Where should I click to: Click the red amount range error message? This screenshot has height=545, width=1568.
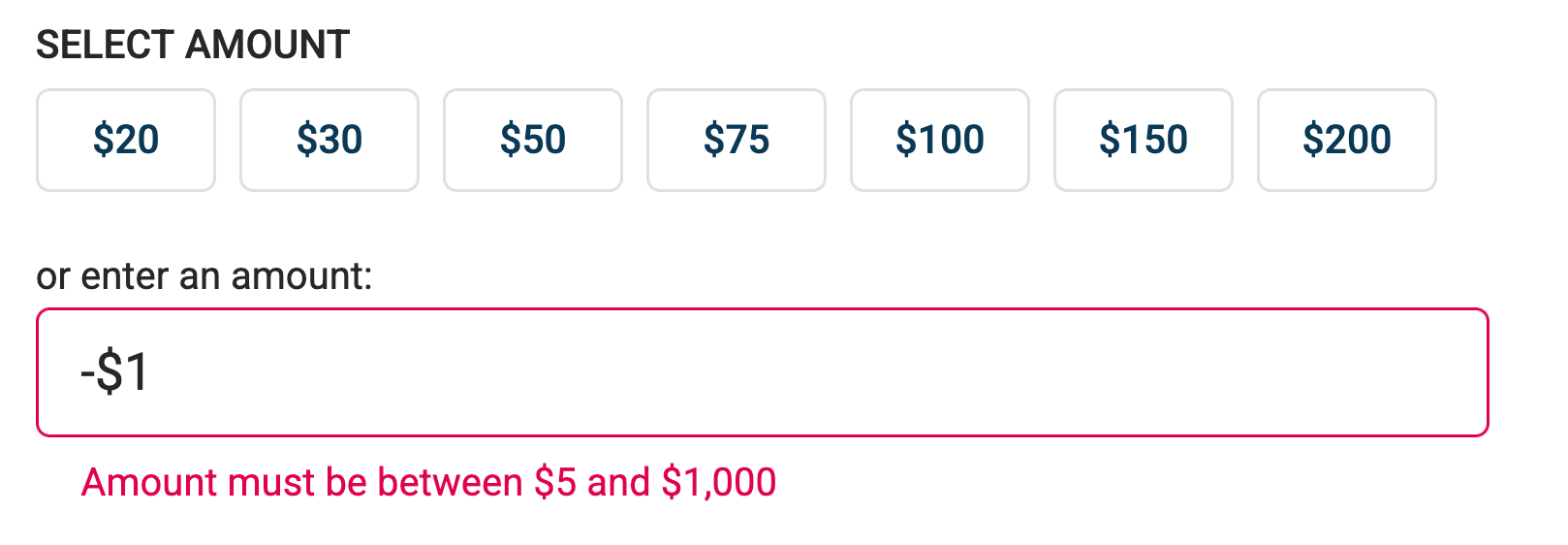428,482
